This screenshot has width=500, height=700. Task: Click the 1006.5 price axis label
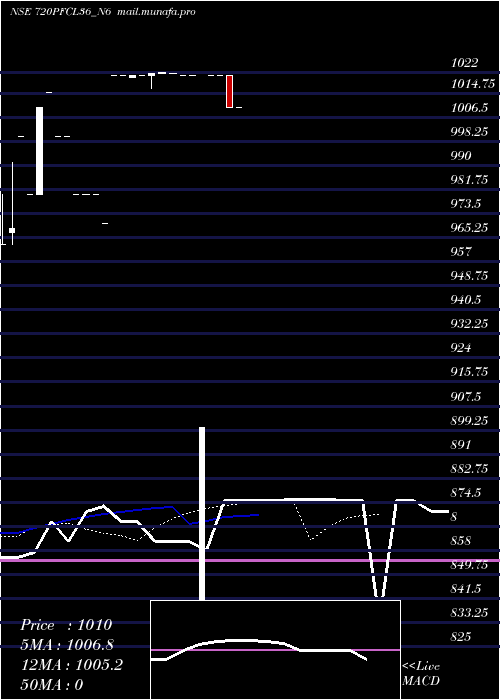[469, 108]
